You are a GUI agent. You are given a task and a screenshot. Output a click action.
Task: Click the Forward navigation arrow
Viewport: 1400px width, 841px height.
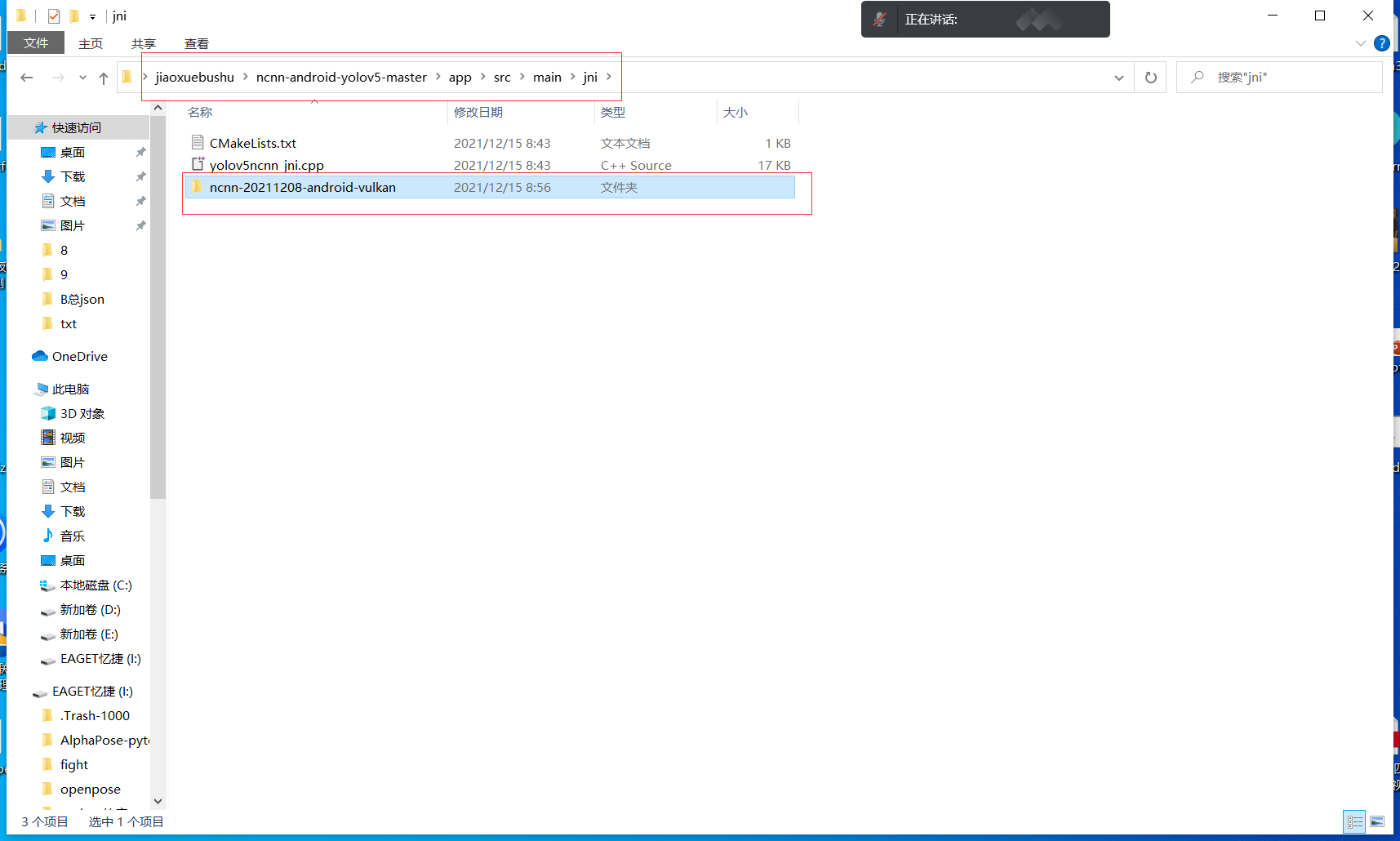point(57,77)
